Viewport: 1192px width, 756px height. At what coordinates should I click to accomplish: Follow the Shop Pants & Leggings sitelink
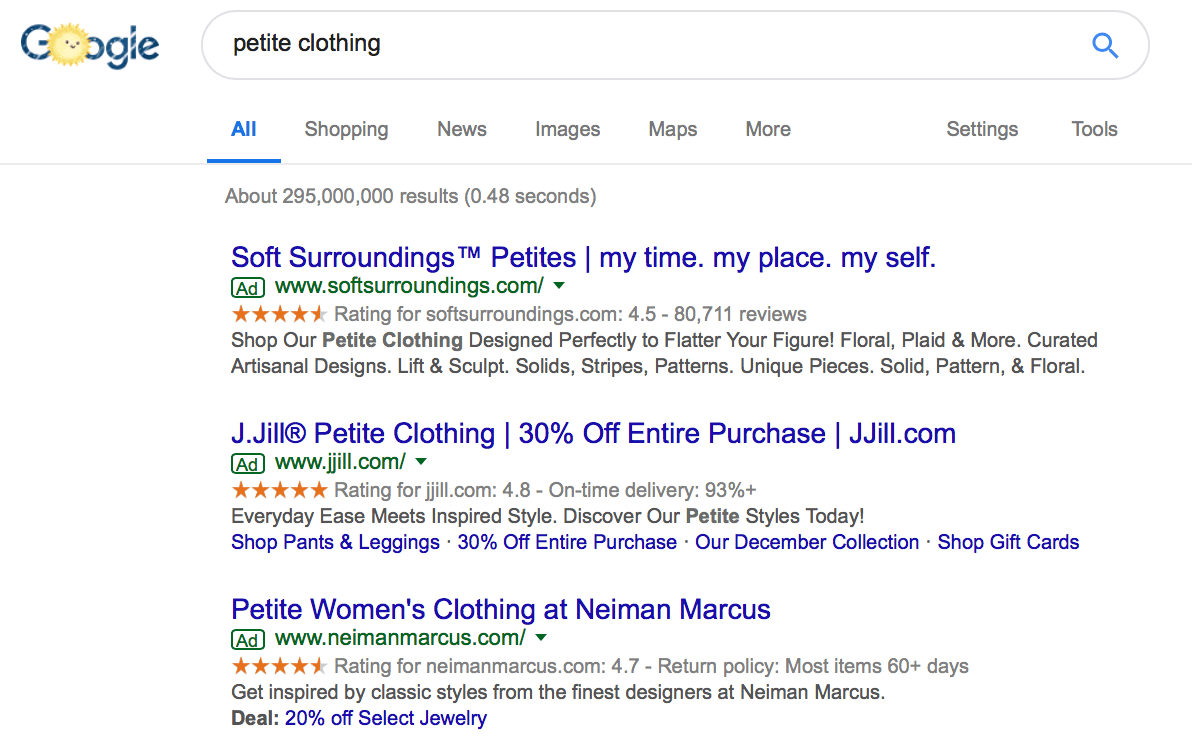335,542
